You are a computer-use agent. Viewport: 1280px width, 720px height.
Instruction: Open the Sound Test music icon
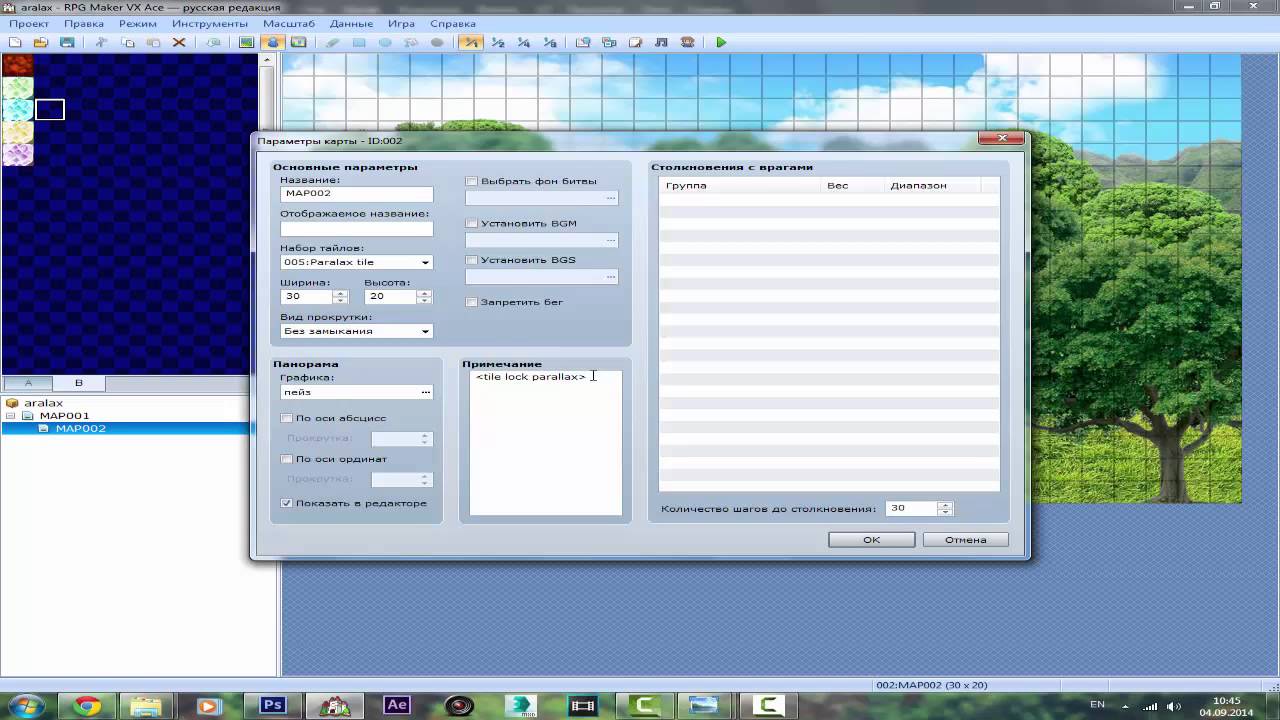[661, 42]
